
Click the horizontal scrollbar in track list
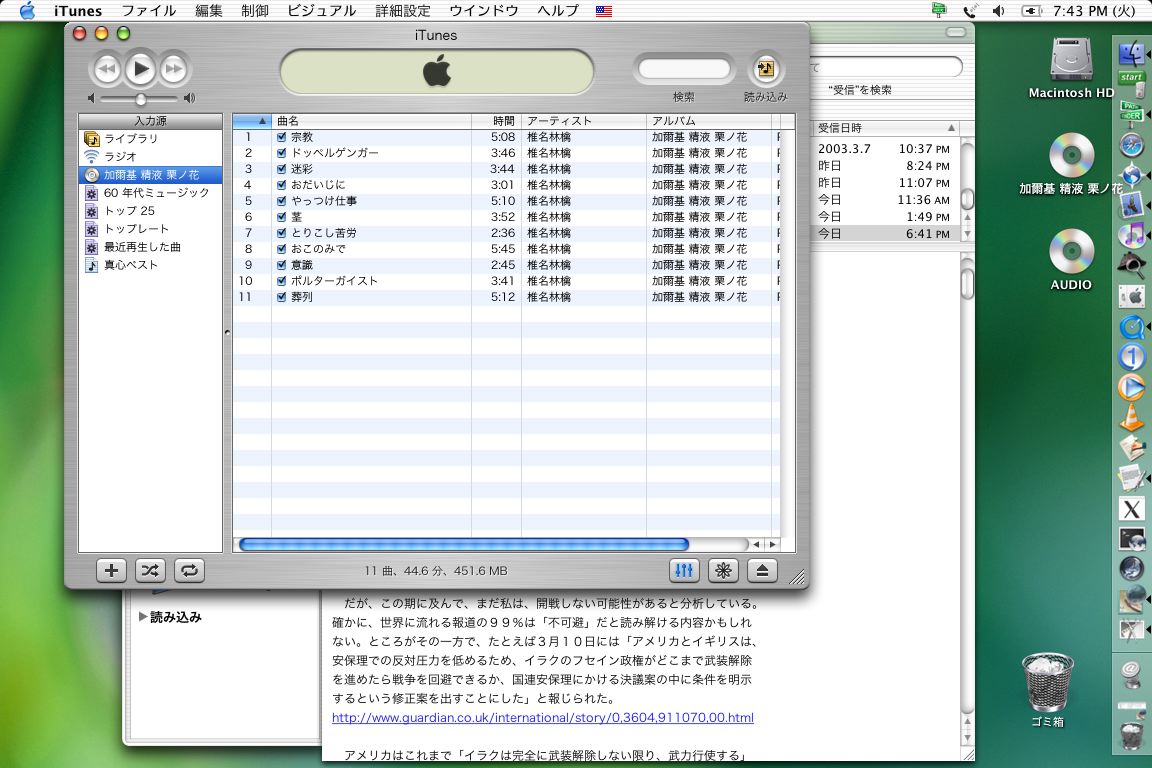[x=464, y=545]
